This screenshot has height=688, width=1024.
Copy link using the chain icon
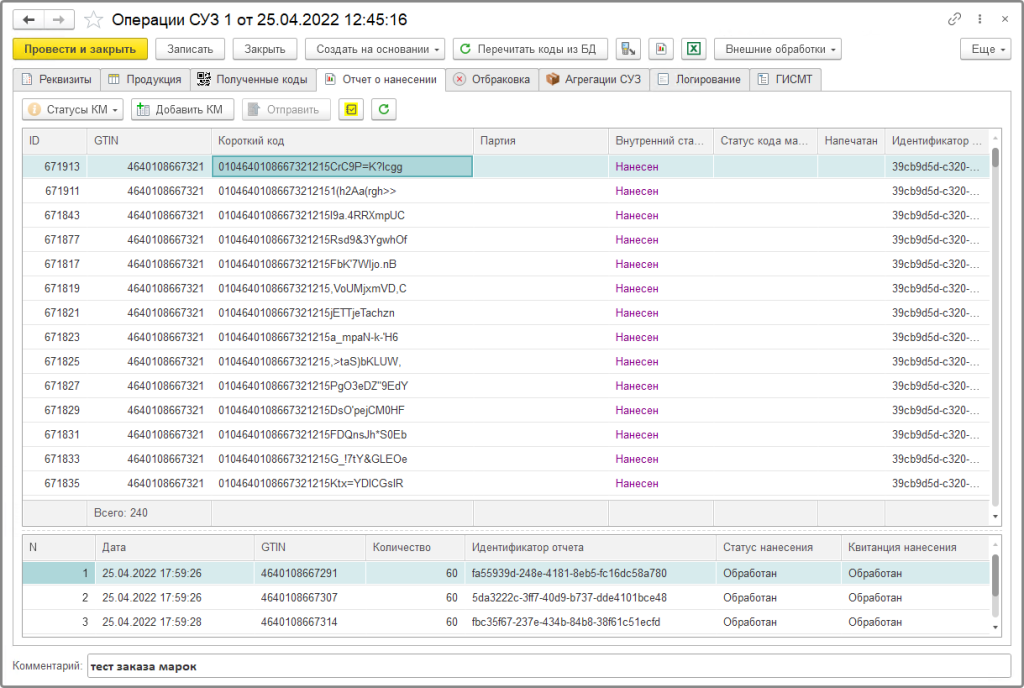click(x=954, y=19)
